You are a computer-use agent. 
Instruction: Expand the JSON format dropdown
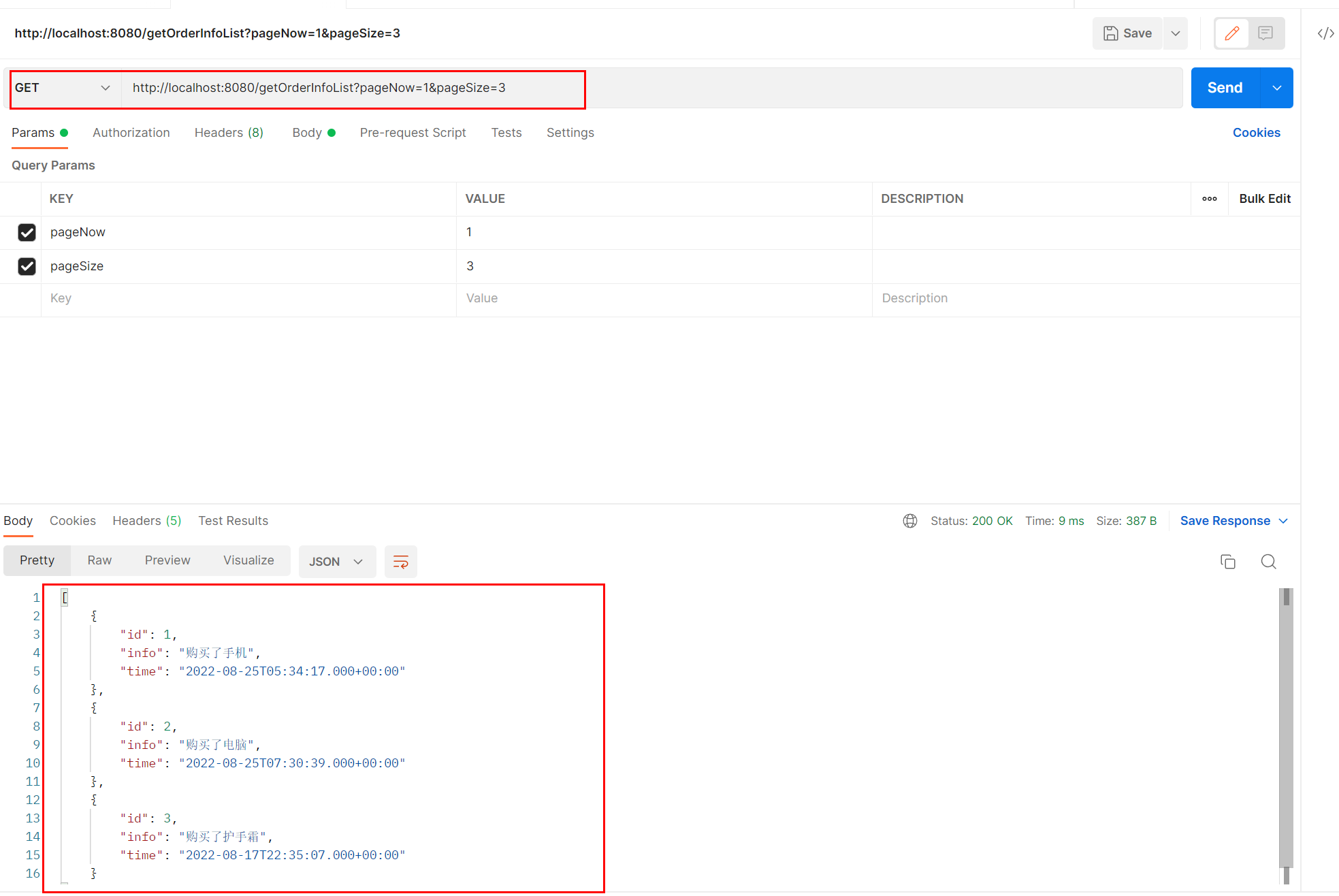[337, 562]
